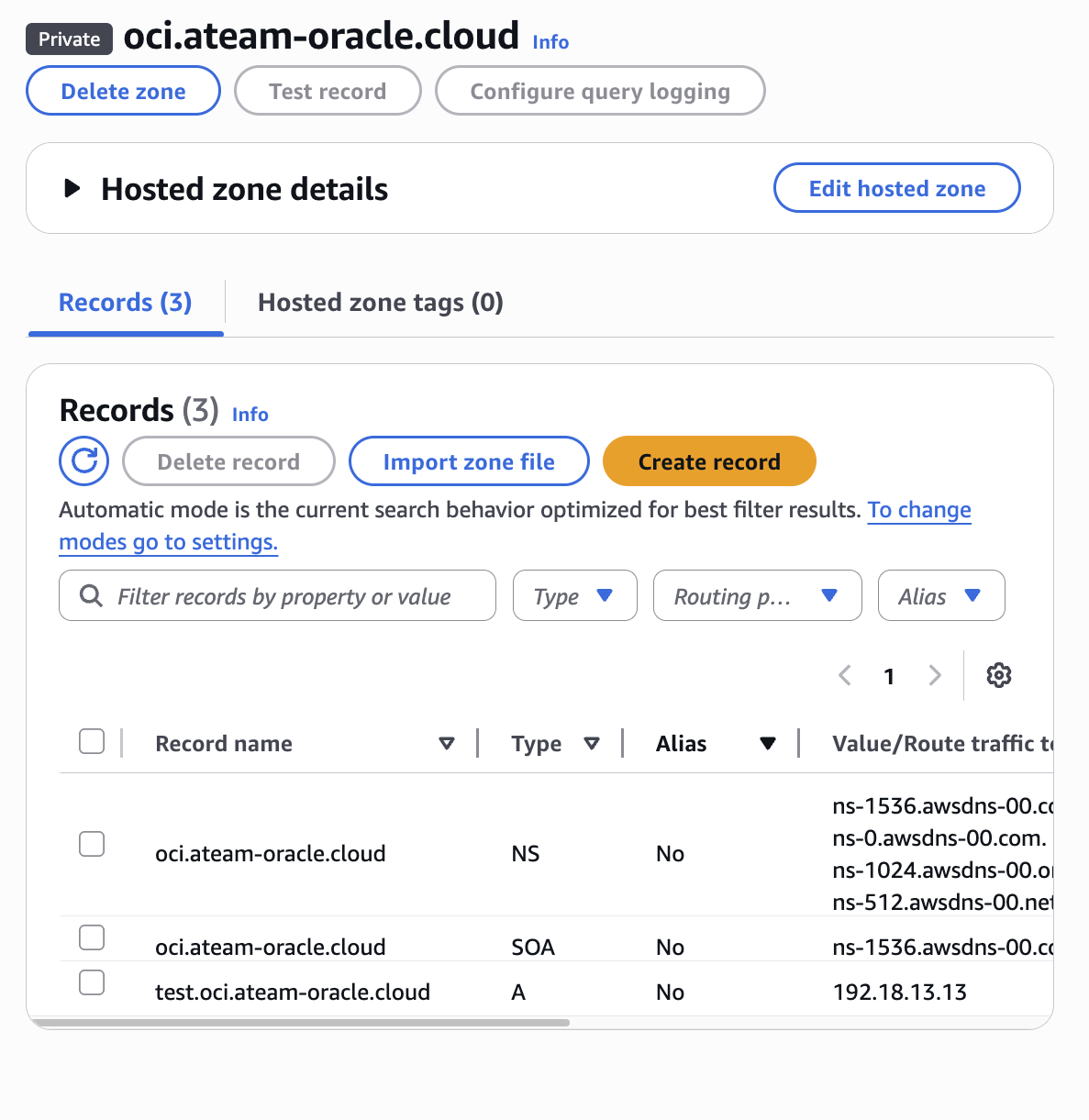The height and width of the screenshot is (1120, 1089).
Task: Open the Alias filter dropdown
Action: pos(940,596)
